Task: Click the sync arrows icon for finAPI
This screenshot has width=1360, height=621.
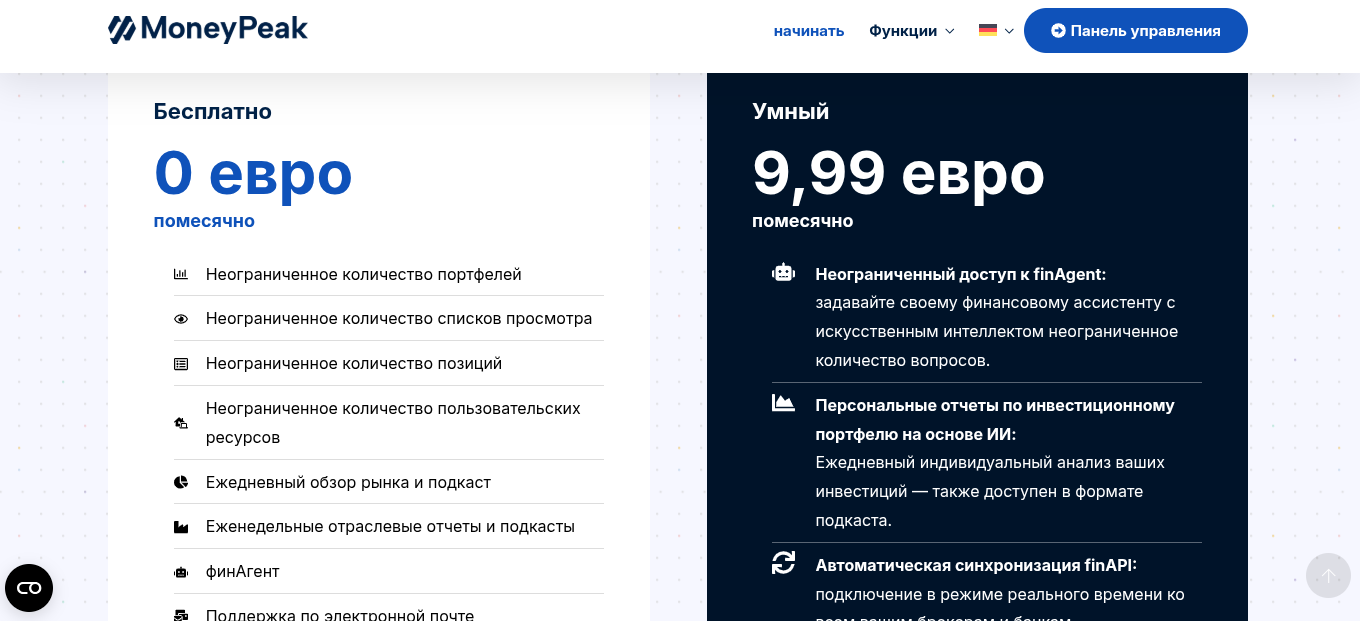Action: click(783, 563)
